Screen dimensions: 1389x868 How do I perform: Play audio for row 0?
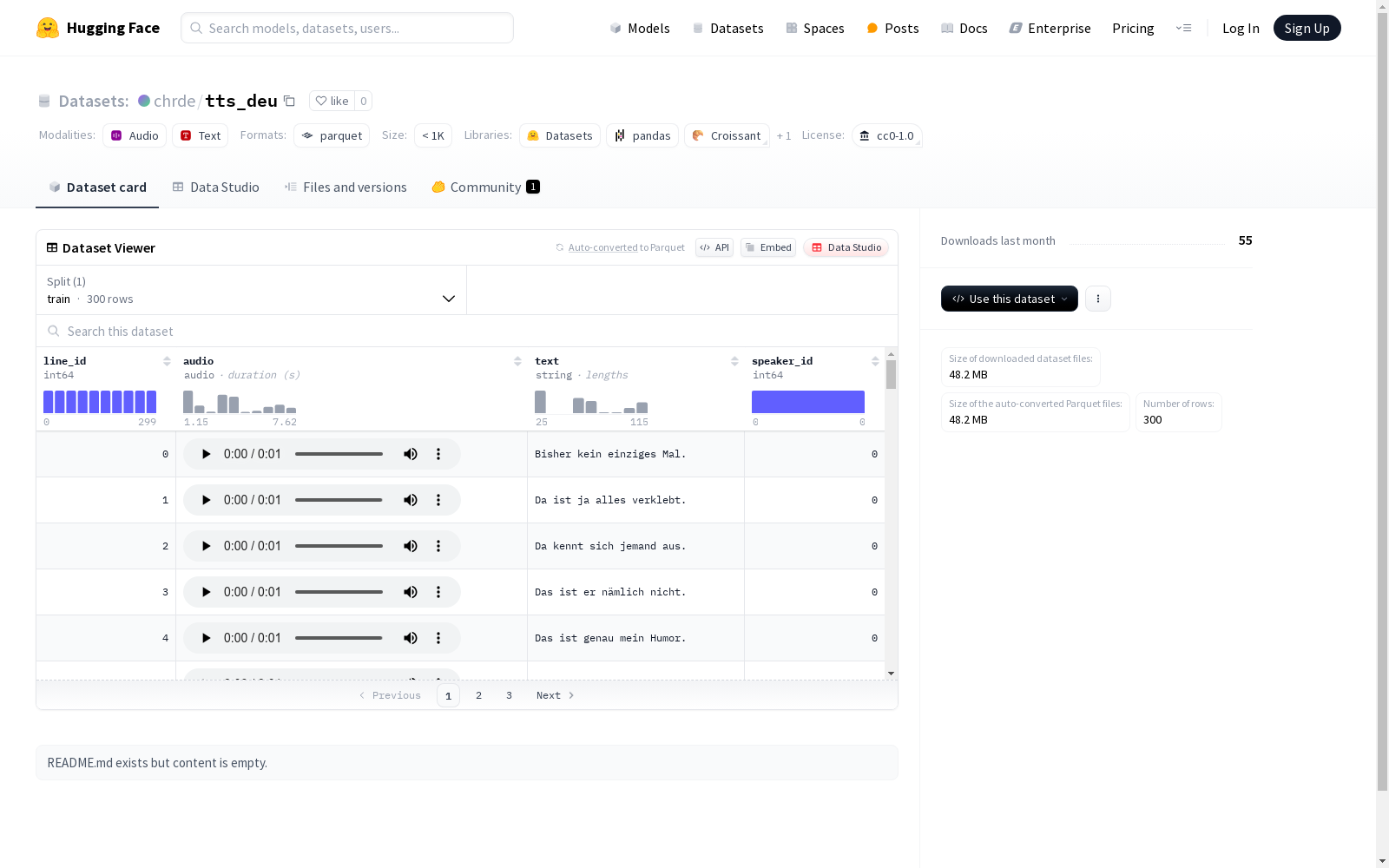(x=206, y=454)
